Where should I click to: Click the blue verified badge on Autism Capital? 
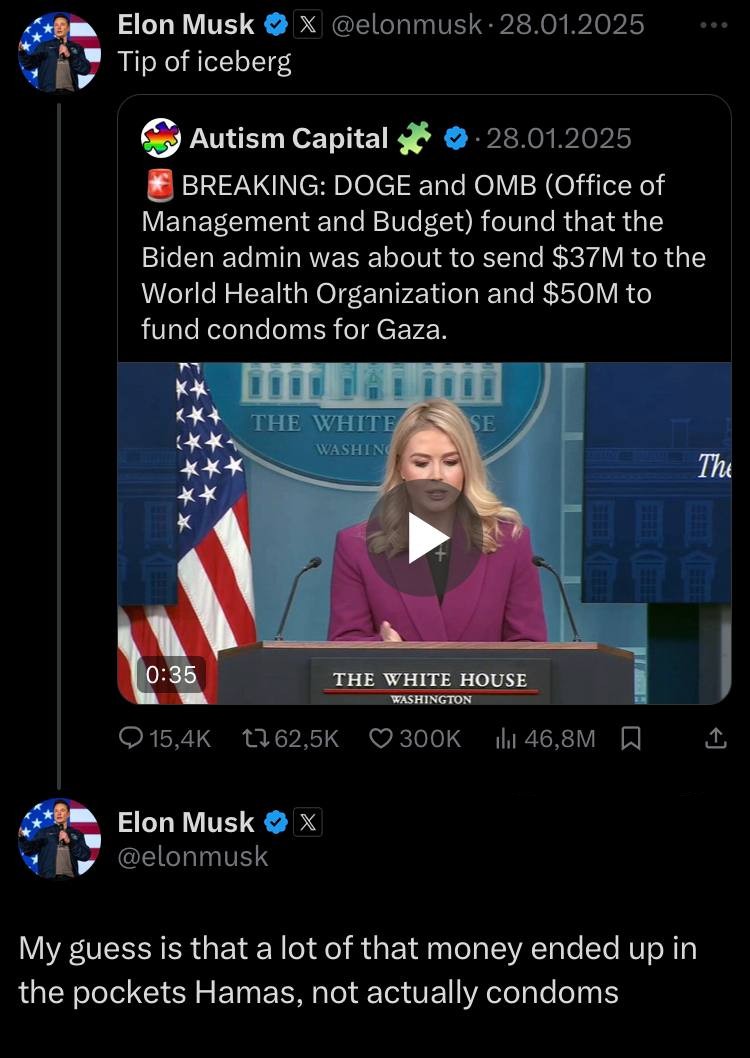(x=456, y=139)
